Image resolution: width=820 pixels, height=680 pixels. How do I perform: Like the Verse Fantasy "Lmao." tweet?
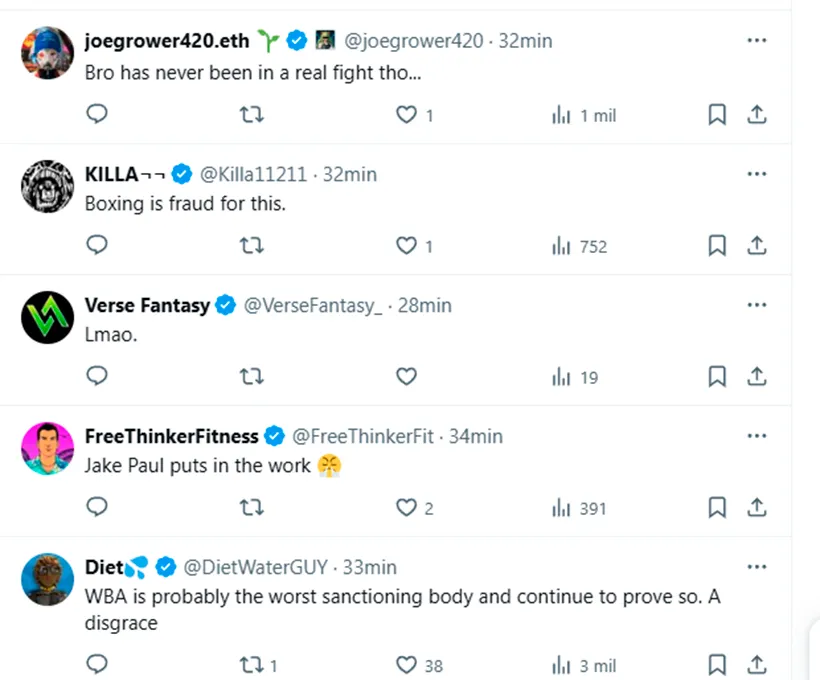(406, 377)
